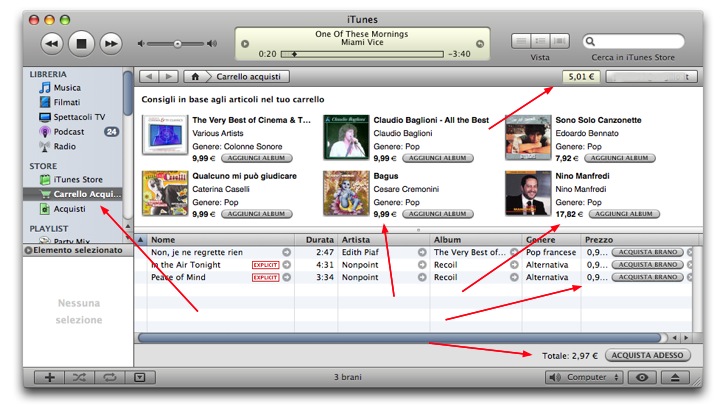Sort by Album column

[476, 240]
